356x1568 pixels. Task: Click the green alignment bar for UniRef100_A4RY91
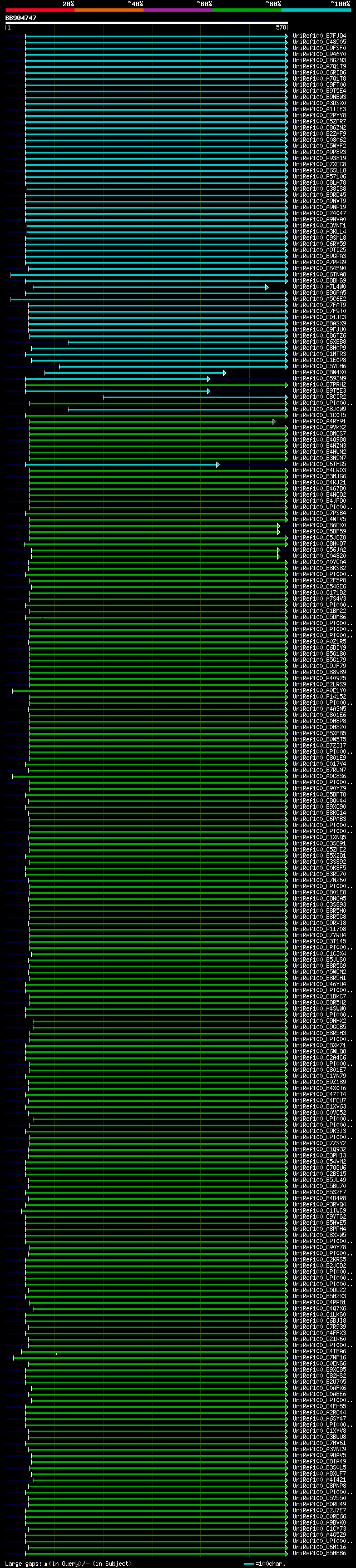point(152,422)
